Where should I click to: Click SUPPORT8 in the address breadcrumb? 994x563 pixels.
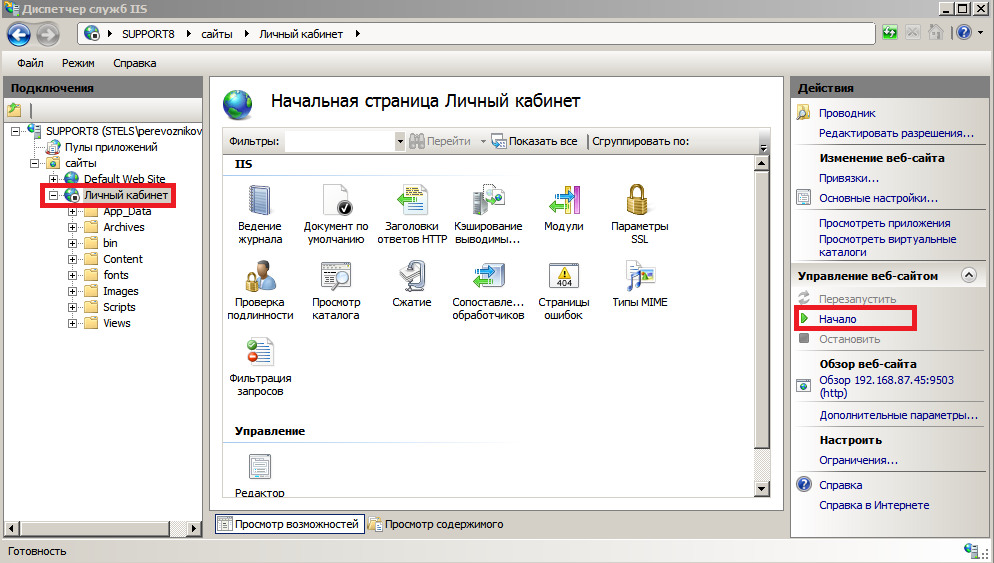(x=148, y=34)
